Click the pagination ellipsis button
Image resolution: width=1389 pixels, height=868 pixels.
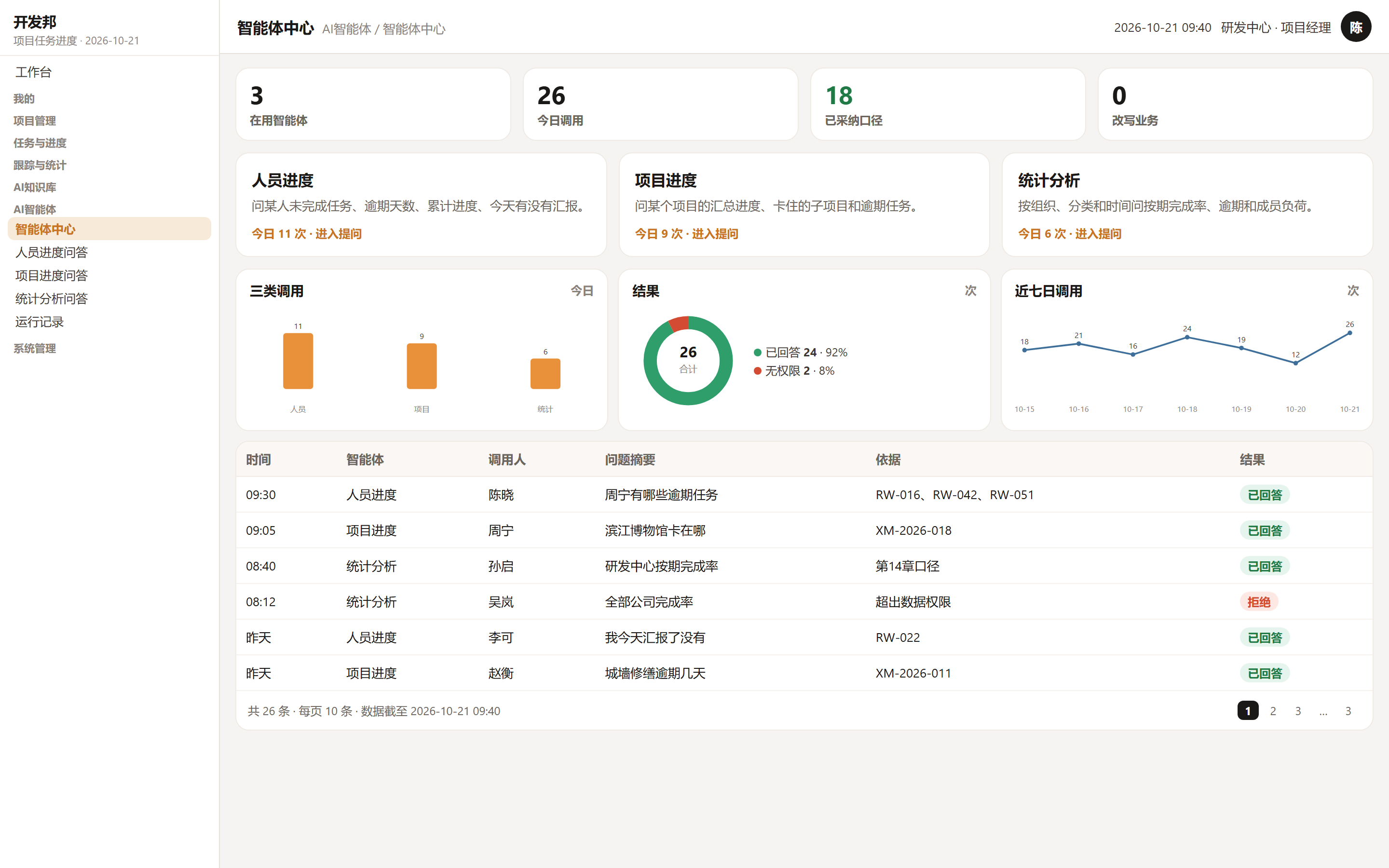[x=1323, y=711]
